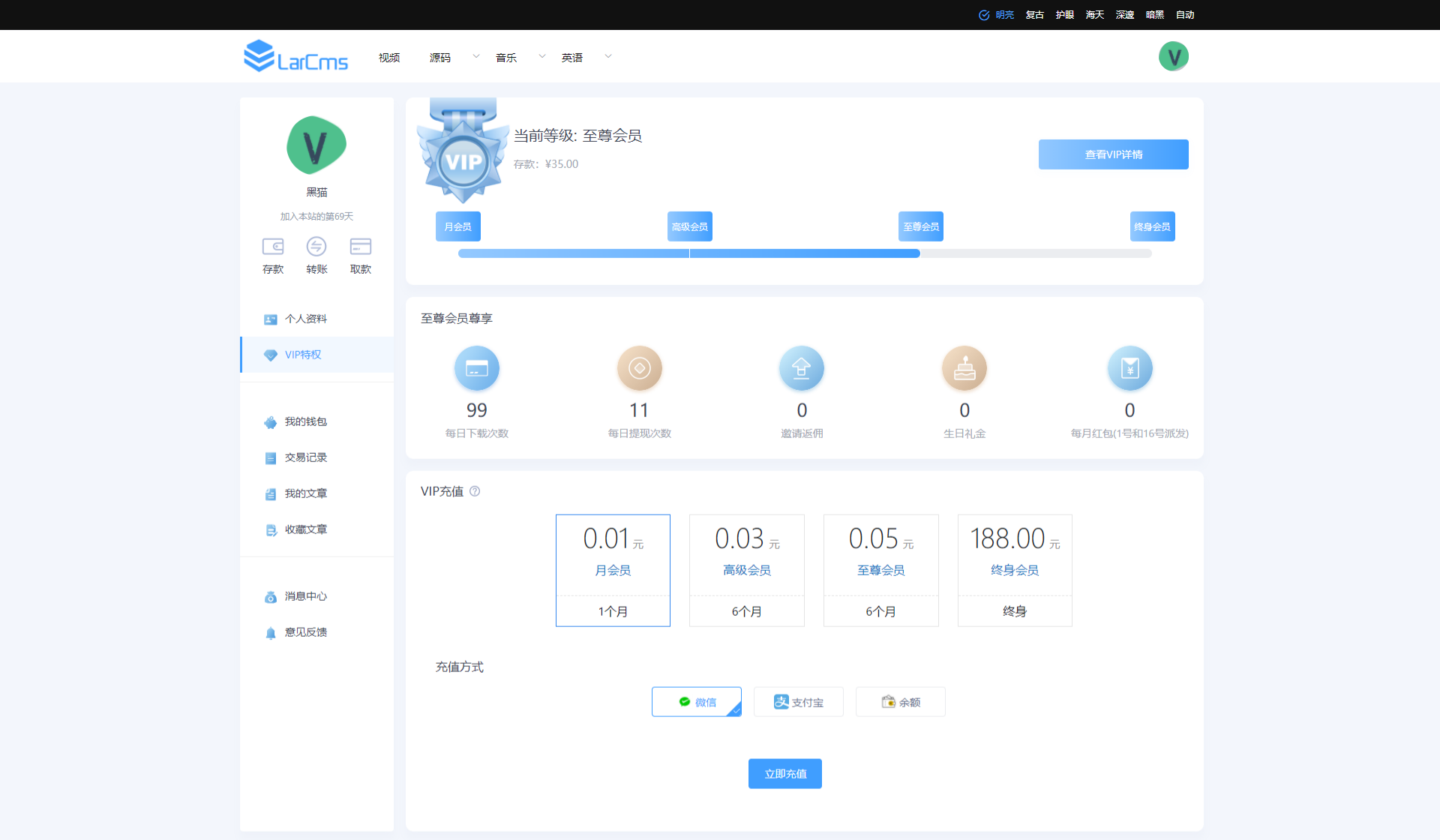The width and height of the screenshot is (1440, 840).
Task: Select the 存款 deposit icon
Action: pos(273,255)
